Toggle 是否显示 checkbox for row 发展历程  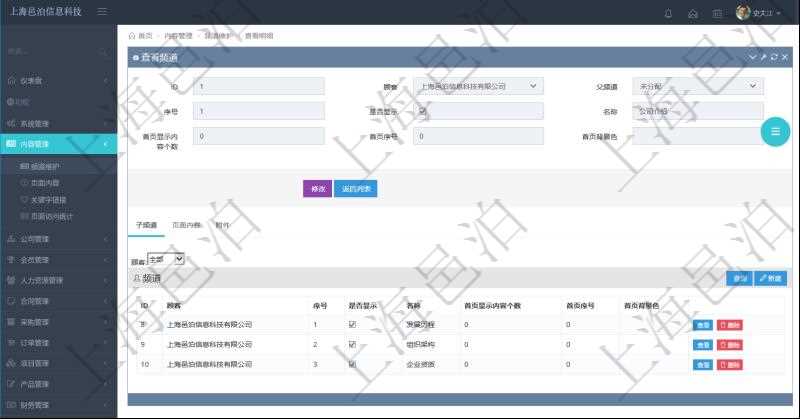pyautogui.click(x=351, y=325)
